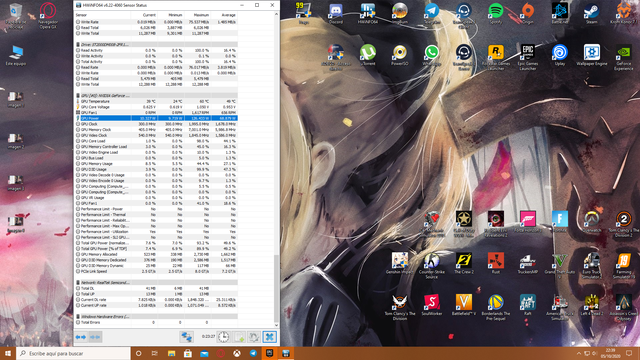Select the GPU Memory Clock row
The image size is (640, 360).
point(156,129)
